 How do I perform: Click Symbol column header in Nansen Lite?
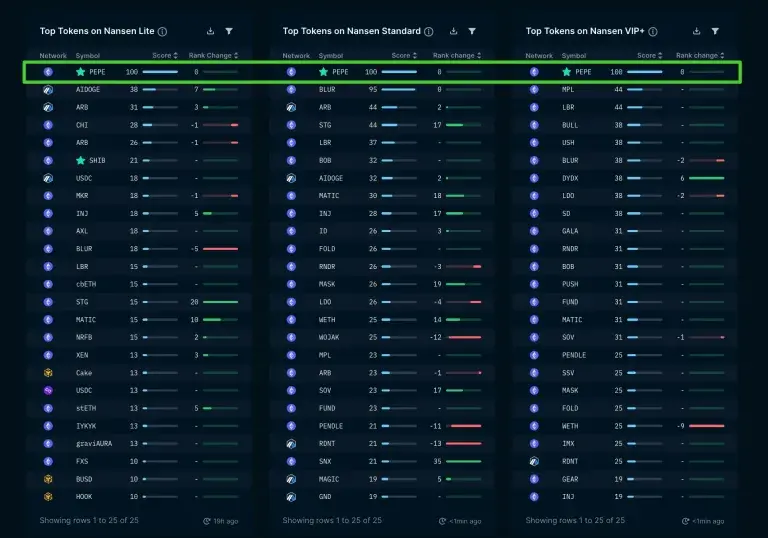pos(88,56)
